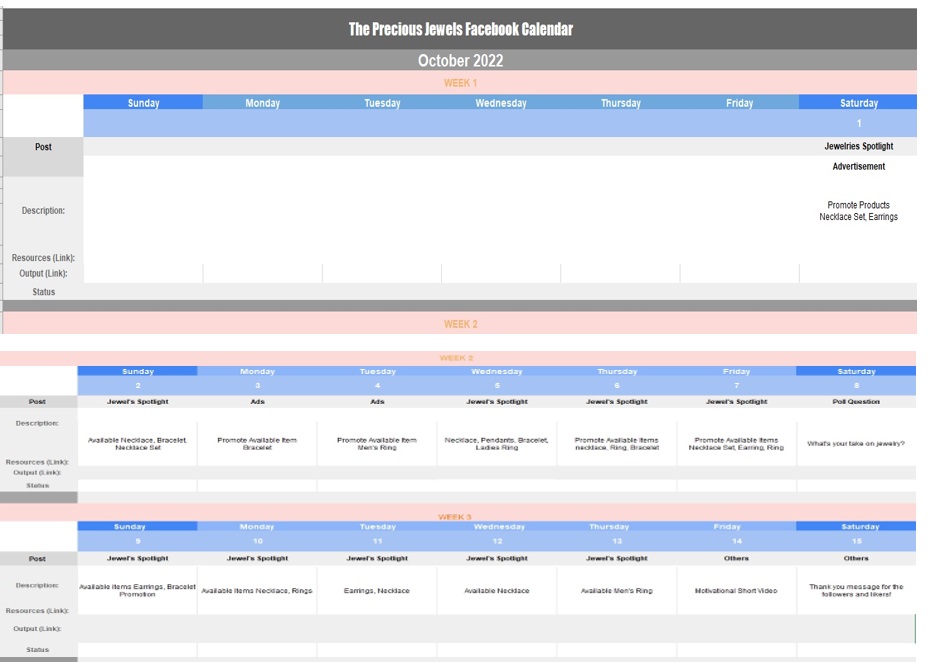Select the 'Available Necklace' description cell
This screenshot has height=671, width=931.
click(497, 591)
